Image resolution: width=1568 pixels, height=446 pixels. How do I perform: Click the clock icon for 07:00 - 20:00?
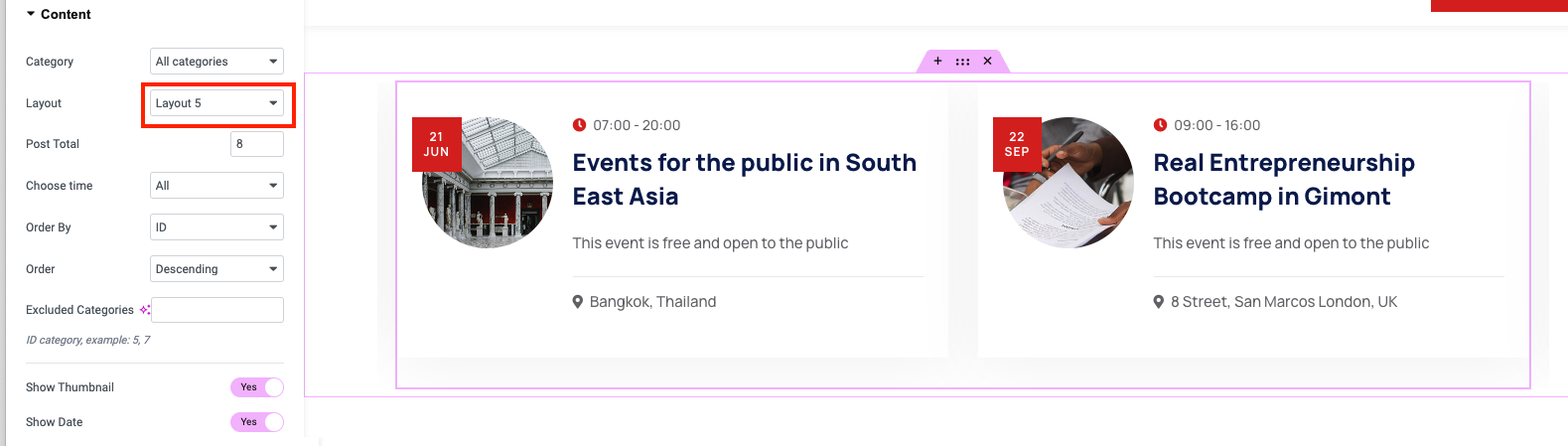[x=580, y=125]
